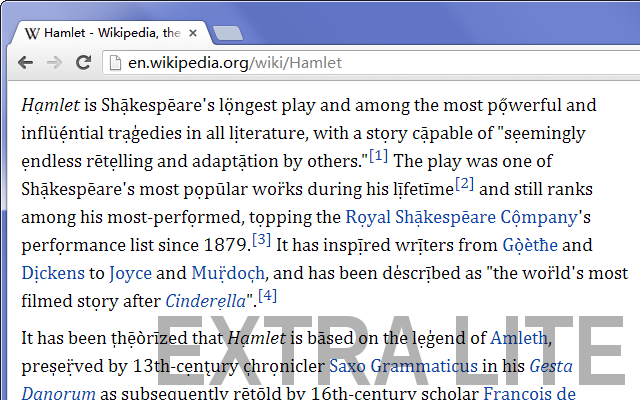Open a new tab button
640x400 pixels.
[x=228, y=33]
